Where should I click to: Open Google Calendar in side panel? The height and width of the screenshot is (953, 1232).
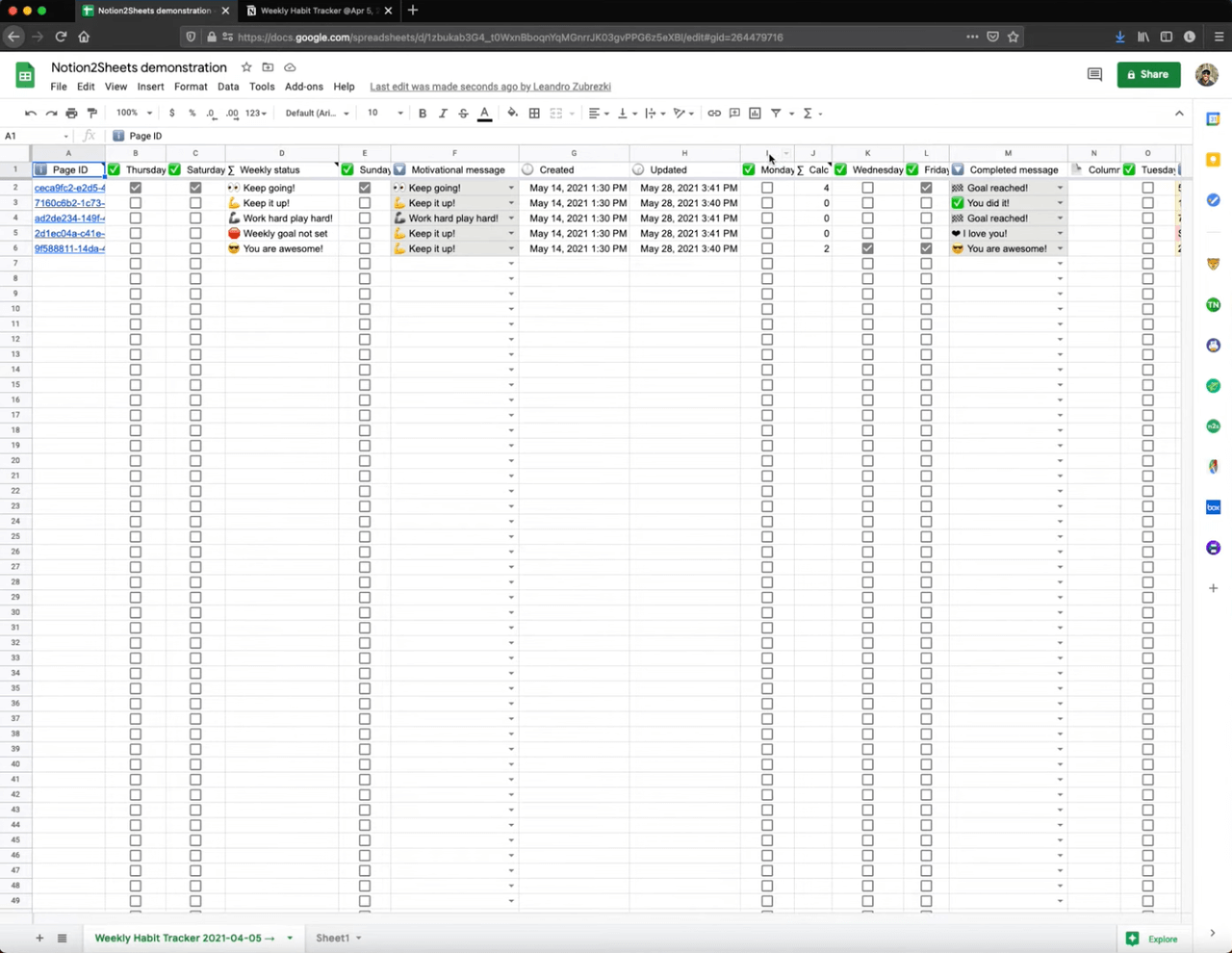[x=1213, y=118]
